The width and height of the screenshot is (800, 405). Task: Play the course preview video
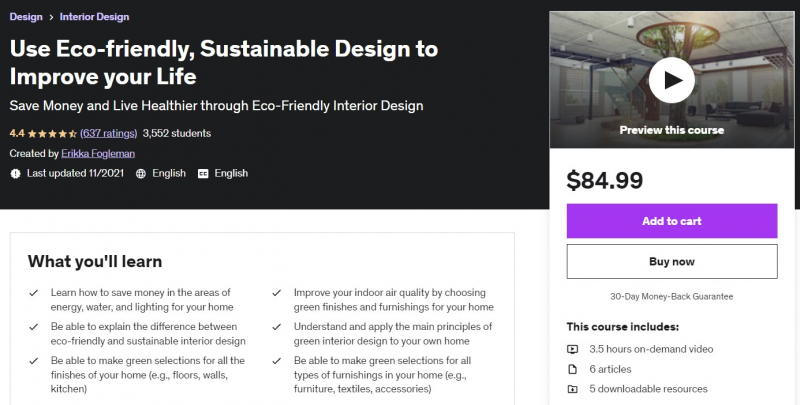point(671,76)
